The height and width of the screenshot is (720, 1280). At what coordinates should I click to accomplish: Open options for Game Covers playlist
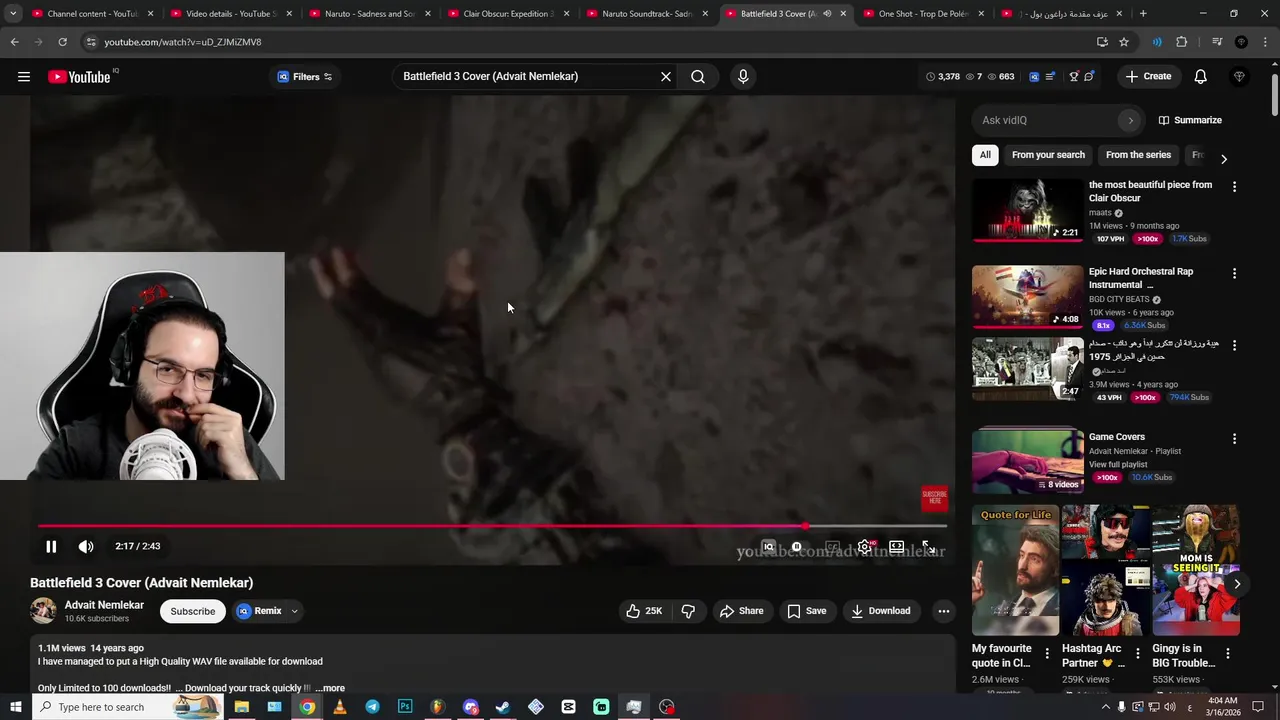1234,439
